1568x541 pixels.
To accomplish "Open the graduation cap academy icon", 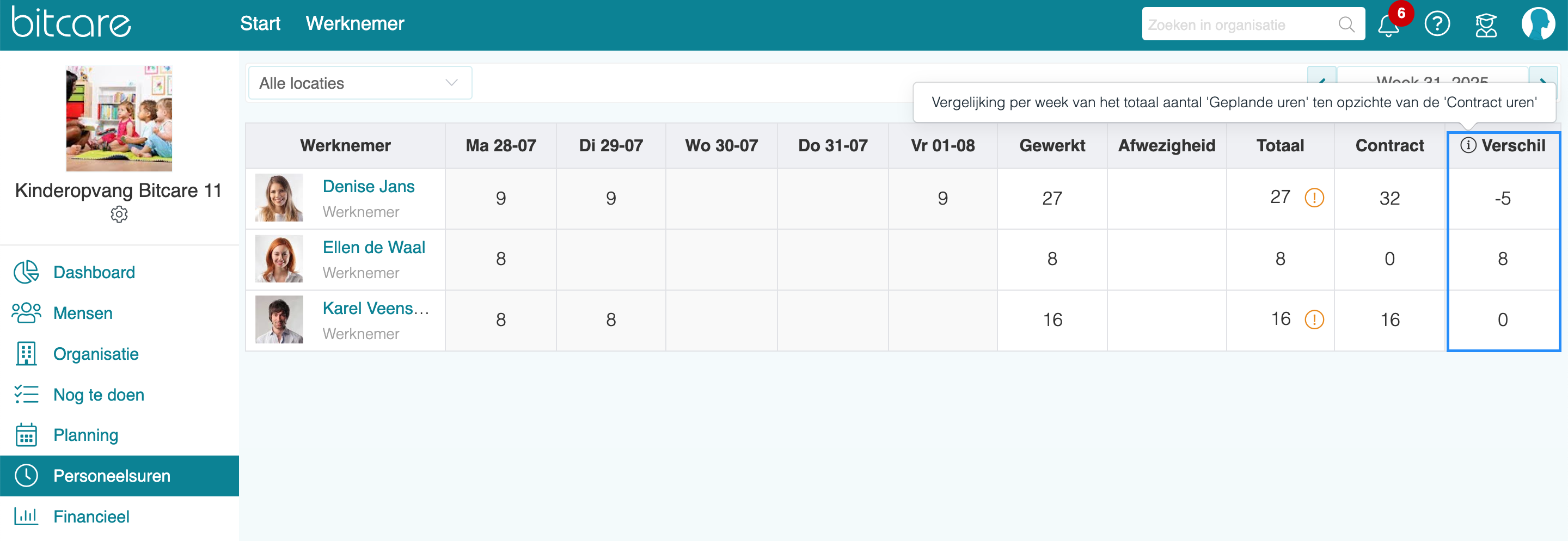I will point(1486,25).
